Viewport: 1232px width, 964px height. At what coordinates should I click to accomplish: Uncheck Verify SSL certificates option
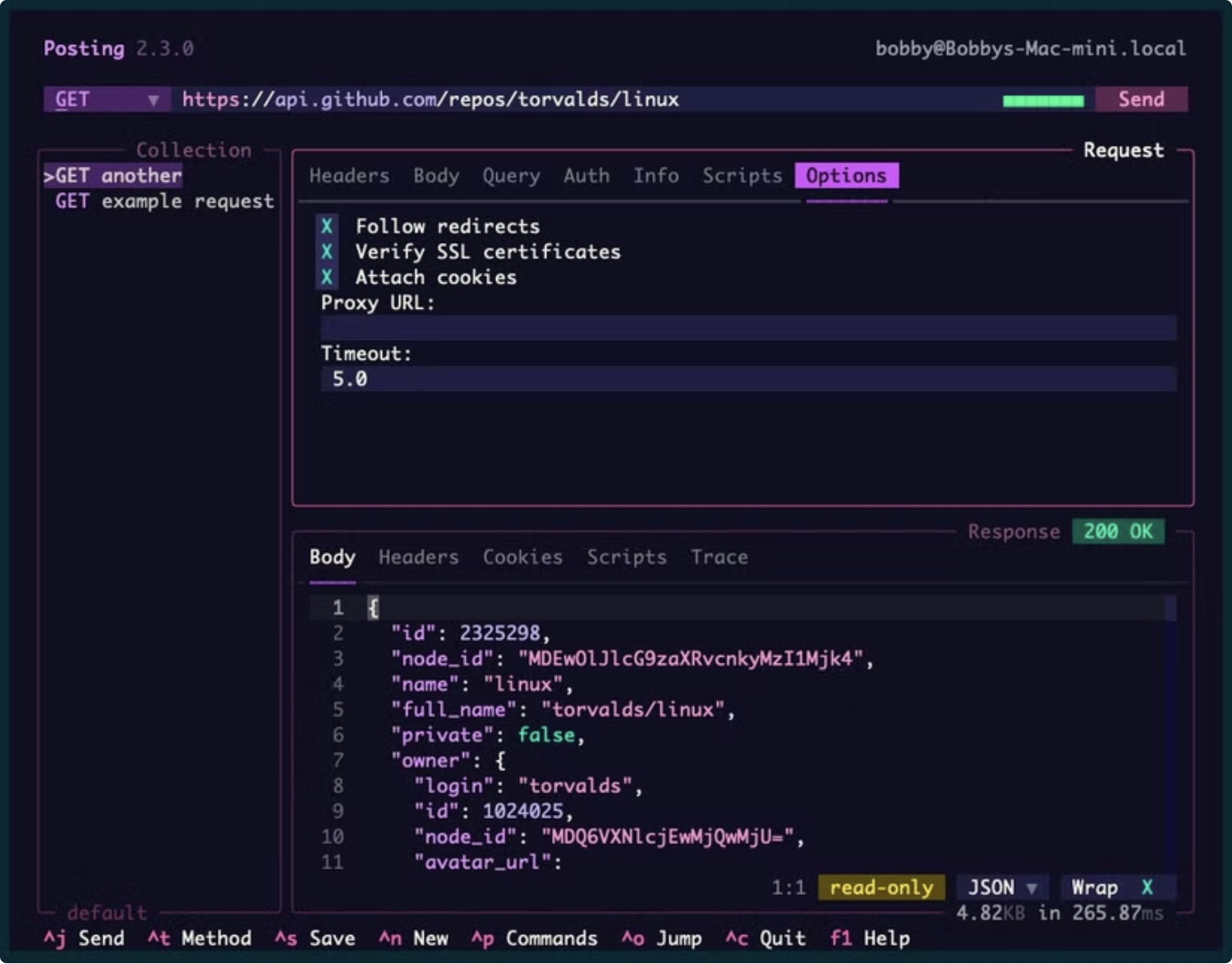point(327,251)
